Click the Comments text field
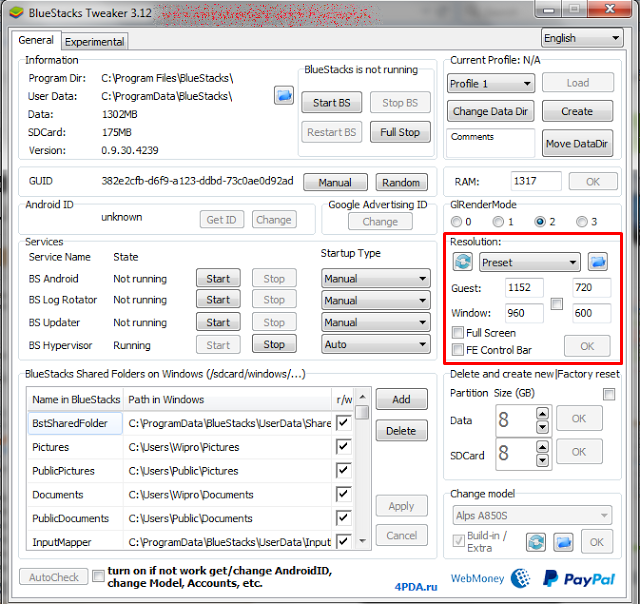 click(x=490, y=143)
